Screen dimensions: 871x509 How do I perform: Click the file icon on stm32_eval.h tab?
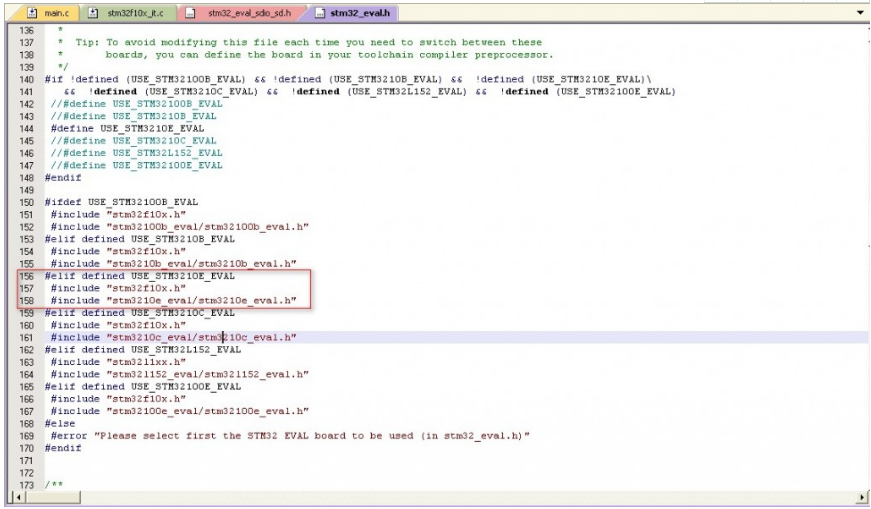[320, 13]
